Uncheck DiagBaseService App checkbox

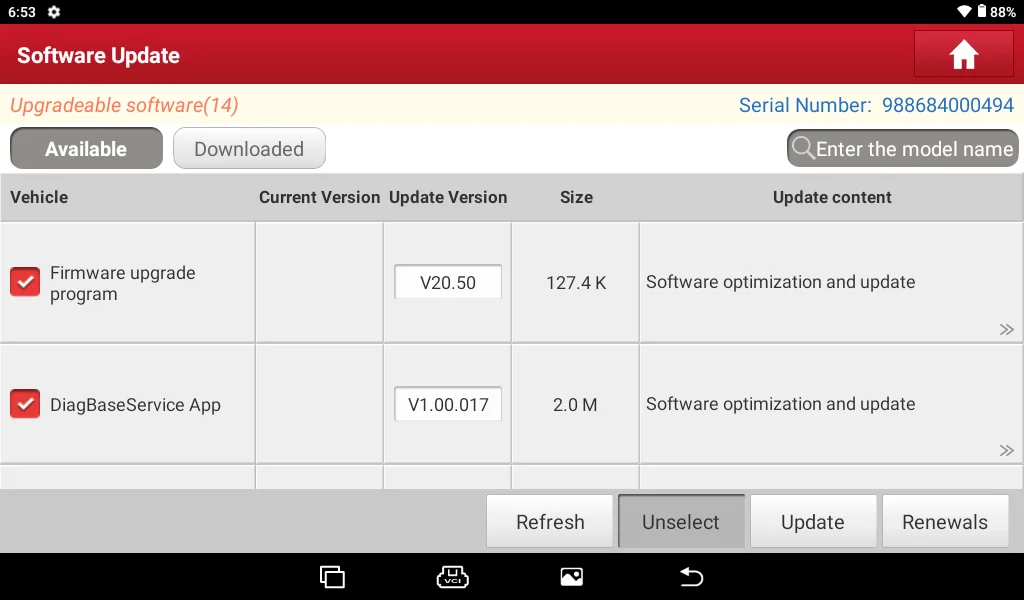click(25, 404)
